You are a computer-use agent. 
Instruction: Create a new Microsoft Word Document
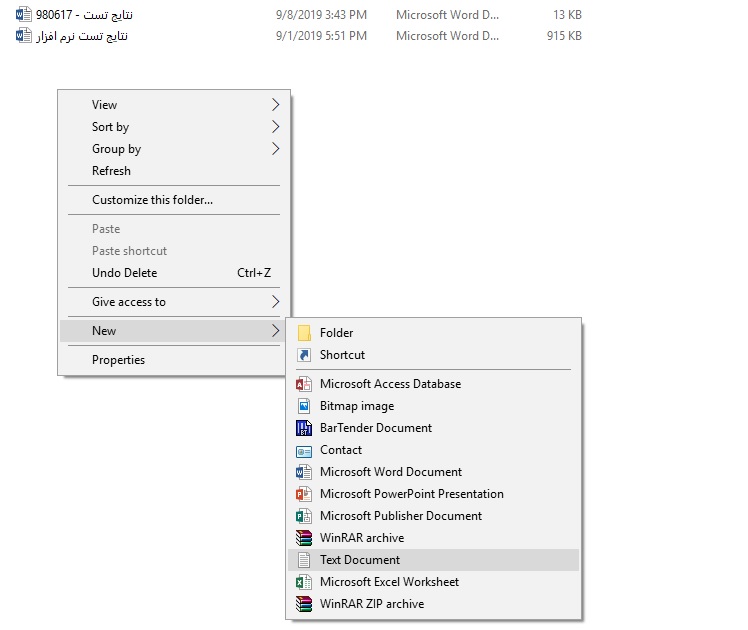tap(434, 472)
